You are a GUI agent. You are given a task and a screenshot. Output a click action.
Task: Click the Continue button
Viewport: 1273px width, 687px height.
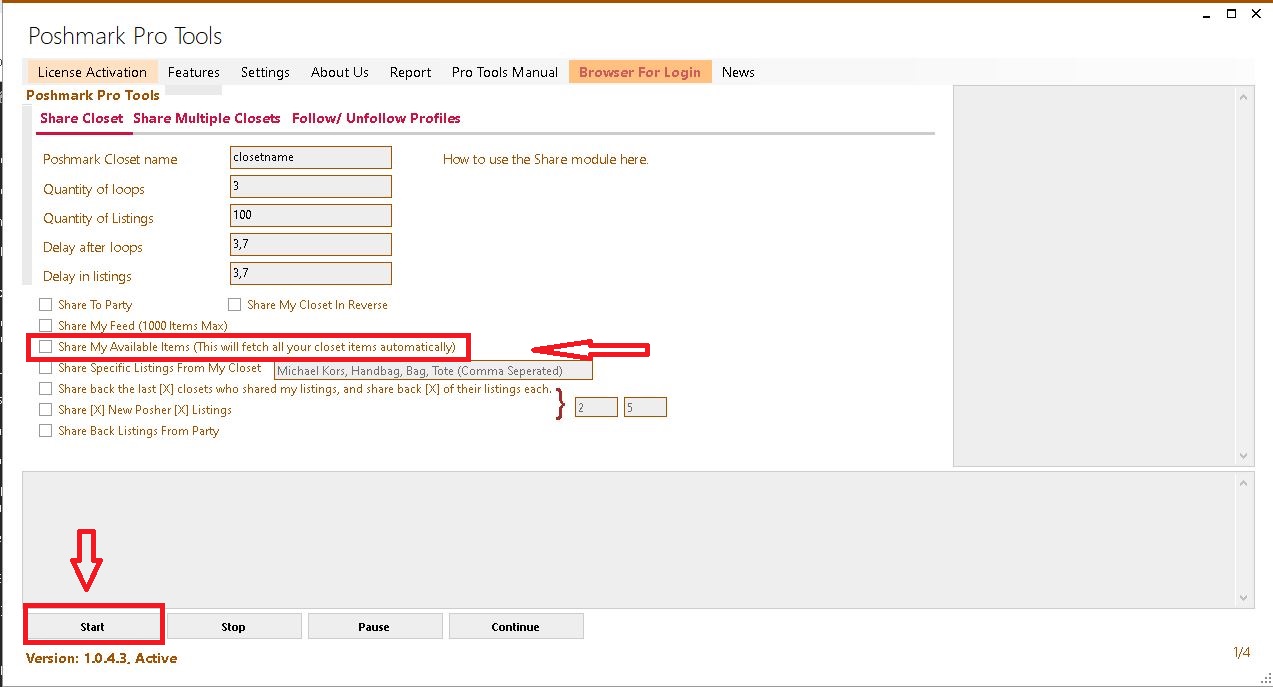(515, 627)
